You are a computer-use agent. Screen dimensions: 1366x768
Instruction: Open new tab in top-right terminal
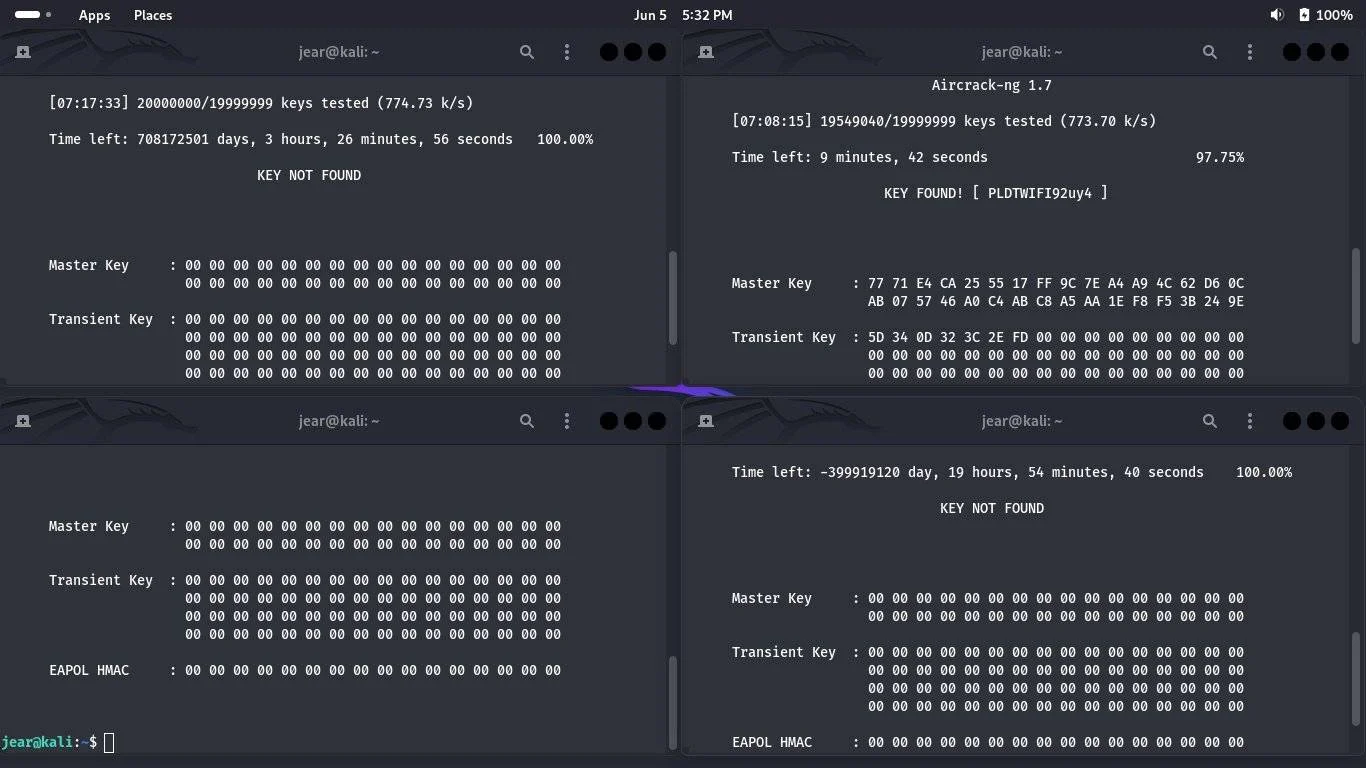[x=706, y=52]
